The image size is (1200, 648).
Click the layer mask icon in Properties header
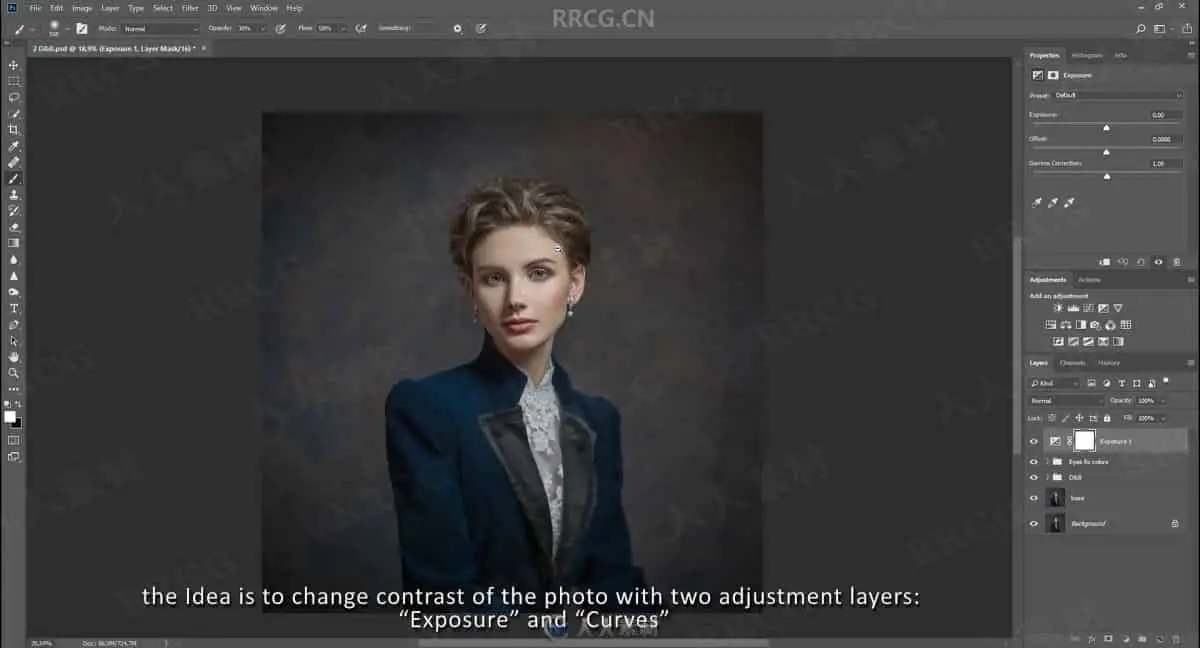tap(1053, 75)
